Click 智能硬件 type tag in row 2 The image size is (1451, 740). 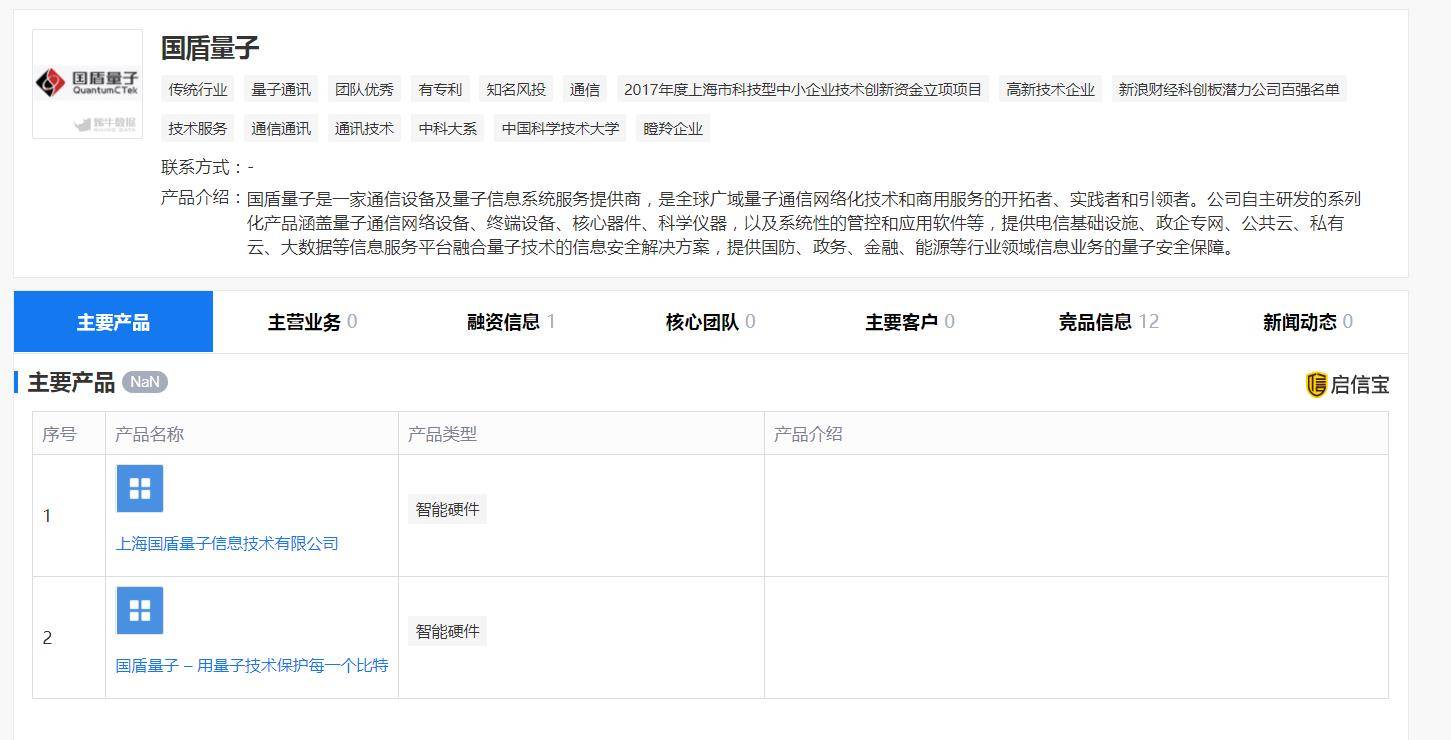pyautogui.click(x=448, y=631)
